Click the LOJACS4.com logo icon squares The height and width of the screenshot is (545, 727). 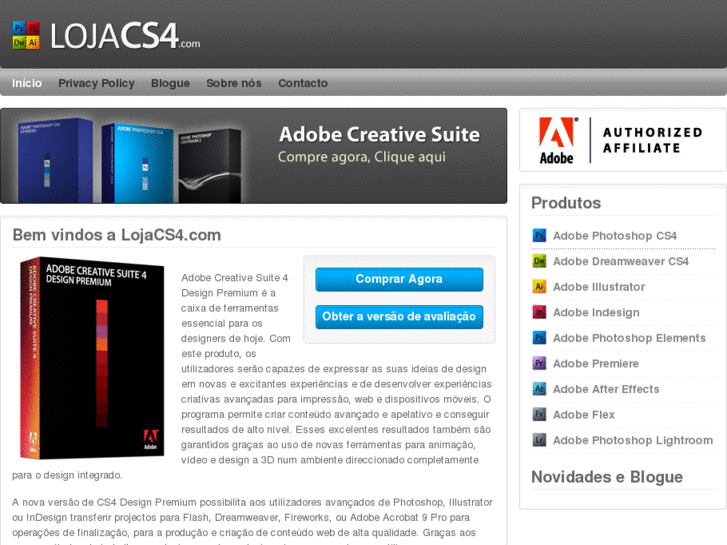(26, 35)
